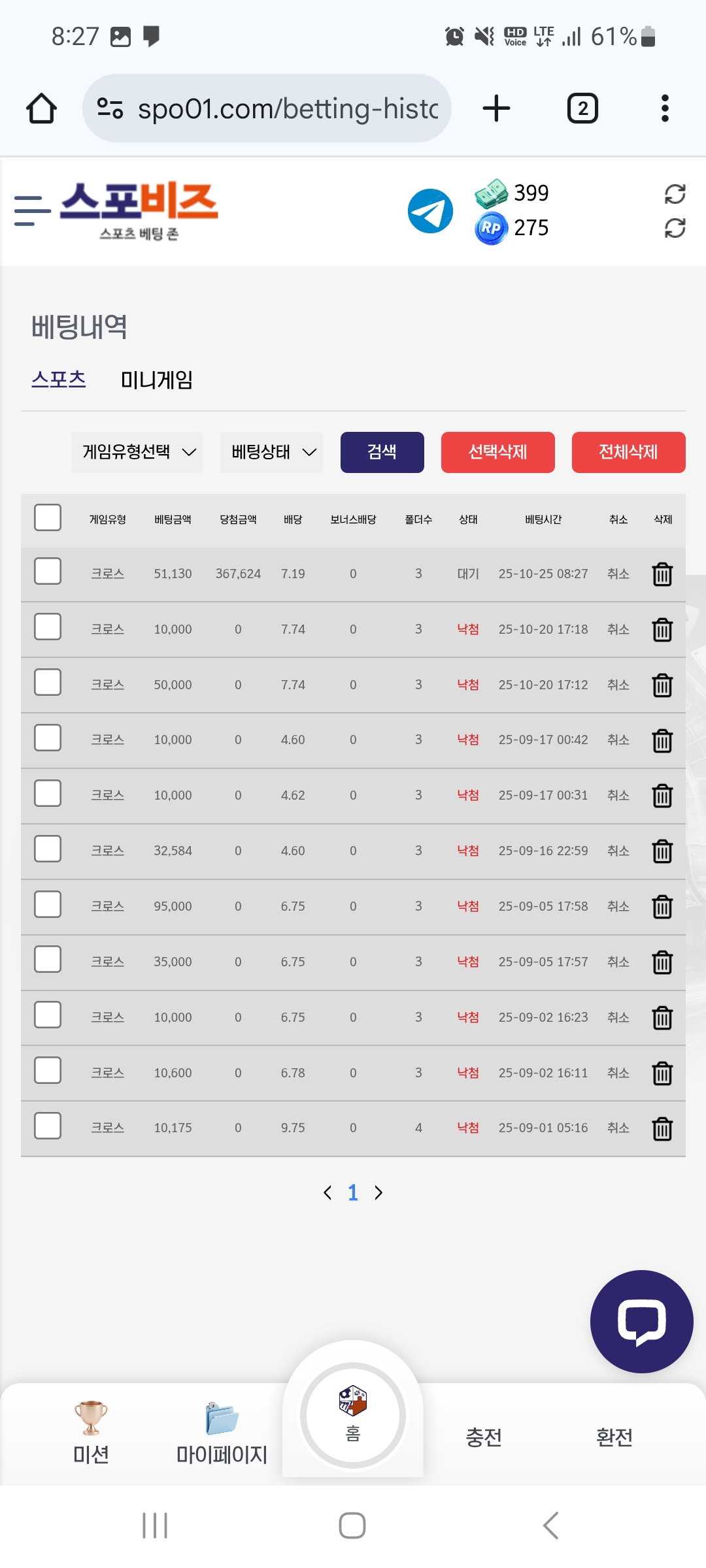Switch to the 미니게임 tab
The height and width of the screenshot is (1568, 706).
click(157, 380)
